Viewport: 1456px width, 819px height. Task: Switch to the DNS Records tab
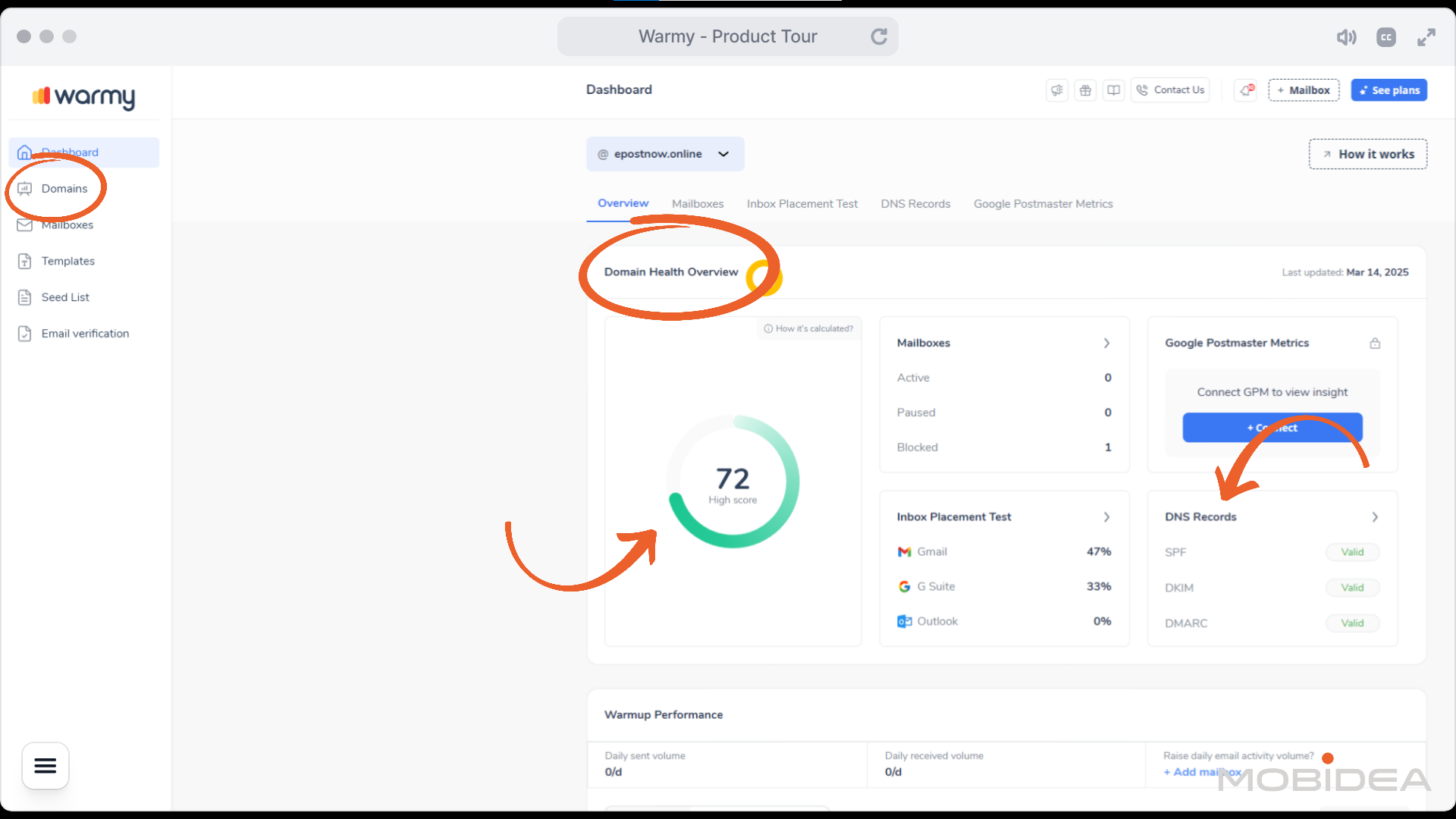pos(915,204)
